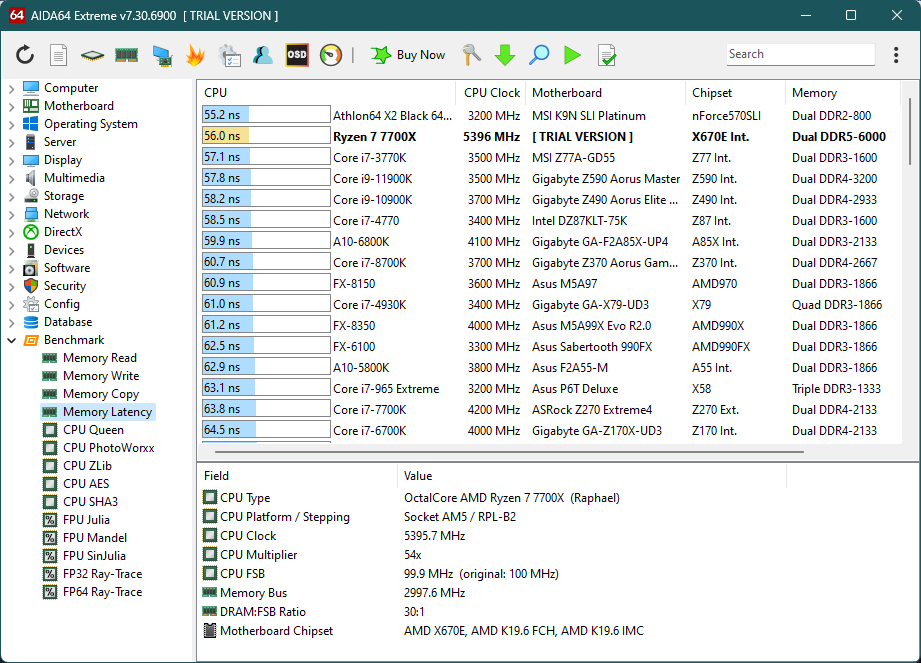Click the CPU chip toolbar icon
The width and height of the screenshot is (921, 663).
(x=92, y=55)
